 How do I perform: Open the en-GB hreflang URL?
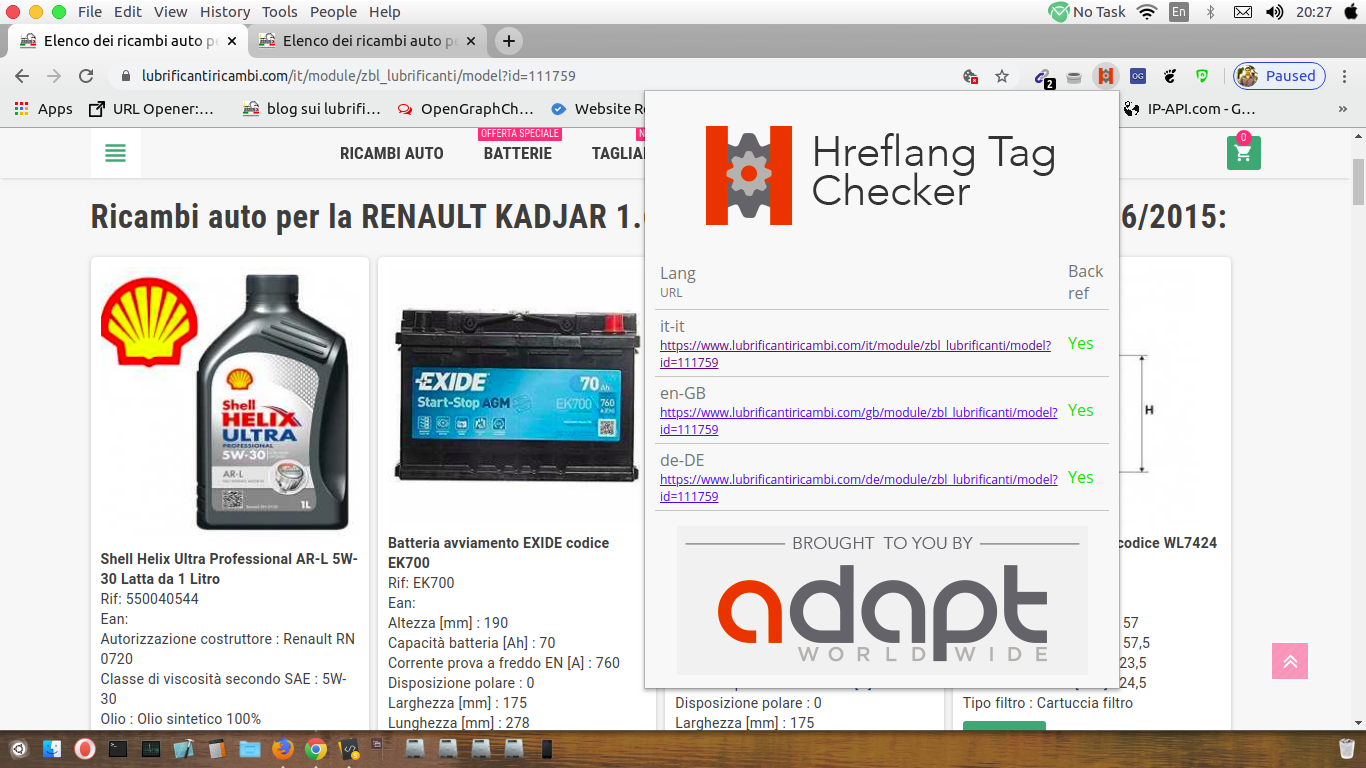pyautogui.click(x=859, y=421)
